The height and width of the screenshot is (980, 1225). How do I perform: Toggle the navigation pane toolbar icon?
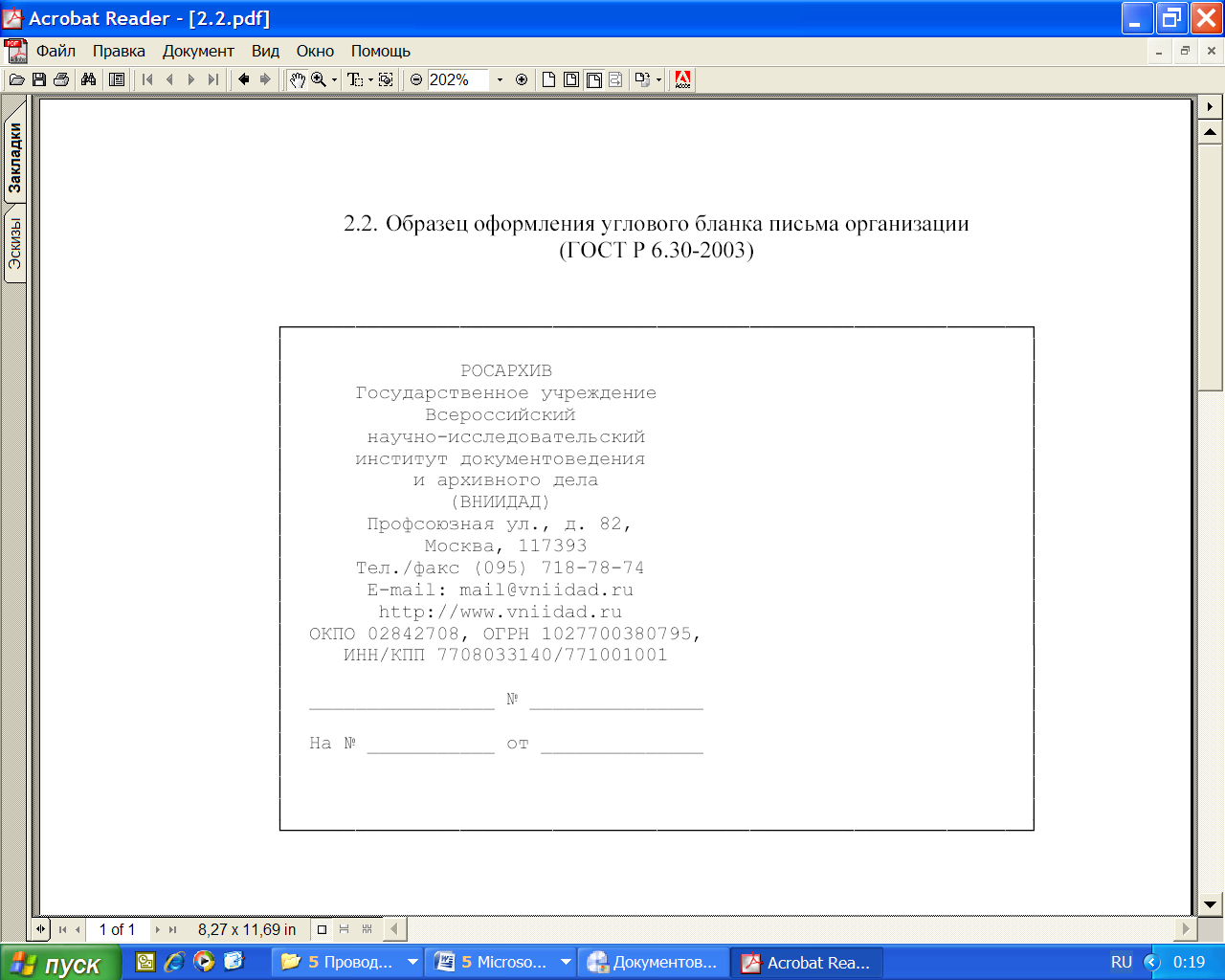point(117,79)
